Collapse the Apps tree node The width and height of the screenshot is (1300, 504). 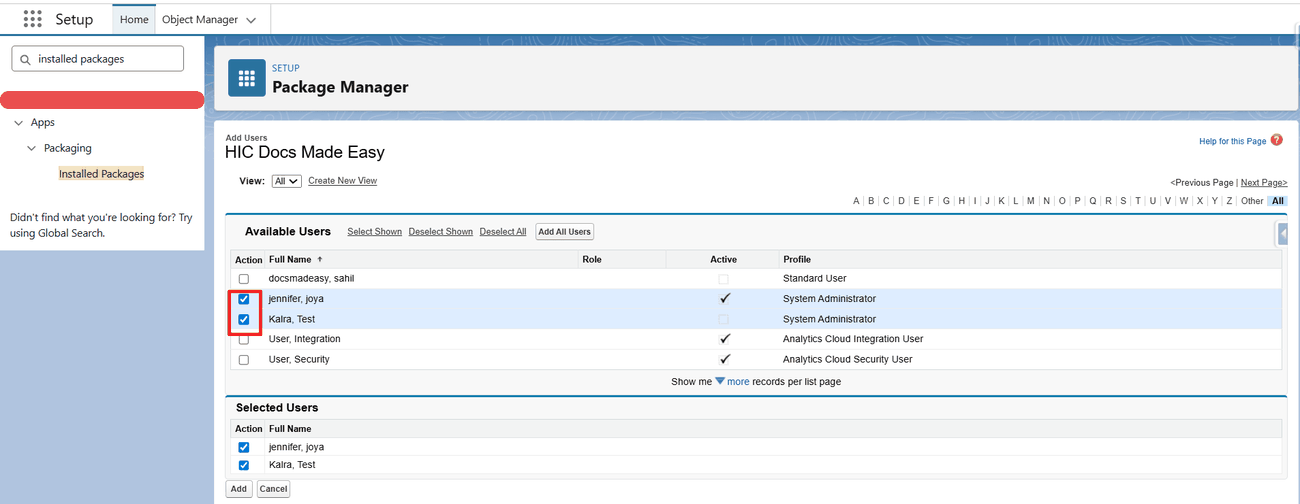point(19,122)
